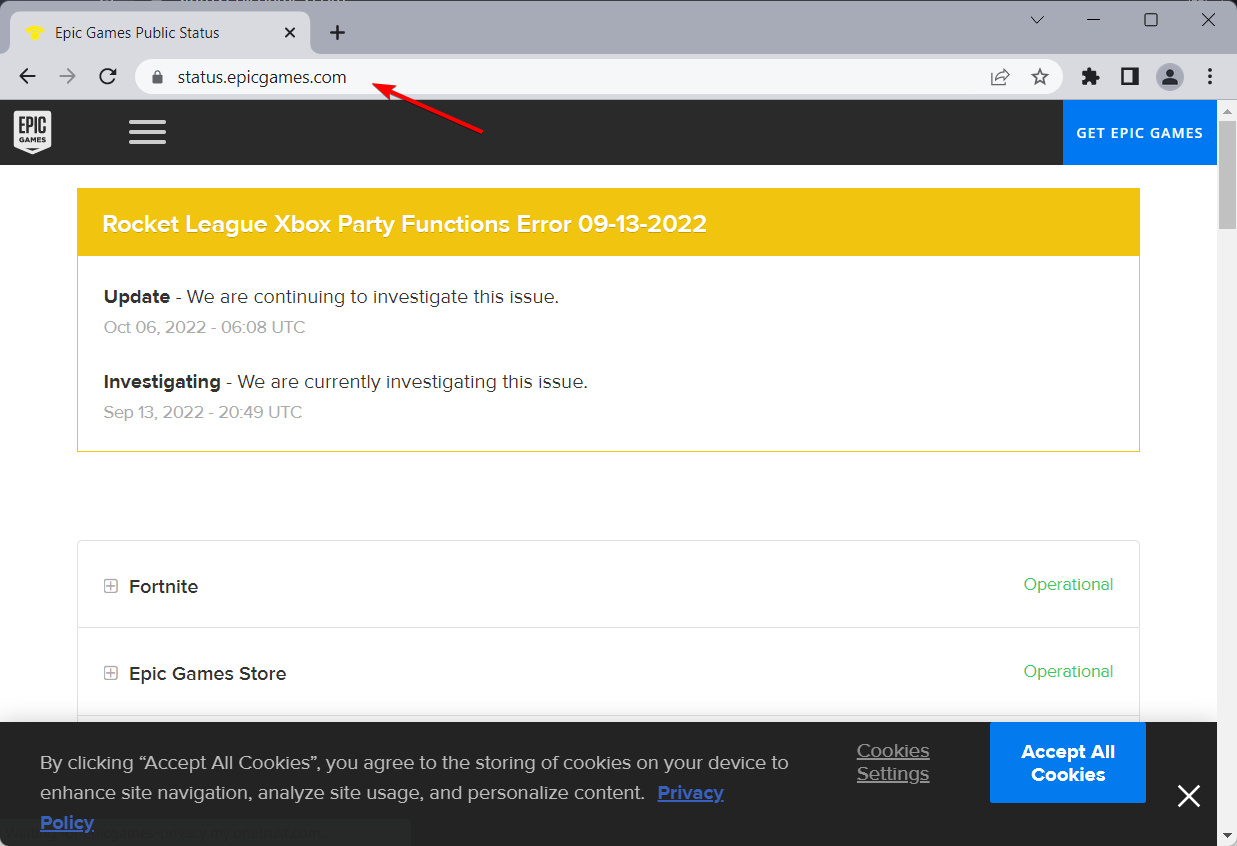Open the Rocket League Xbox Party incident title

pos(404,224)
